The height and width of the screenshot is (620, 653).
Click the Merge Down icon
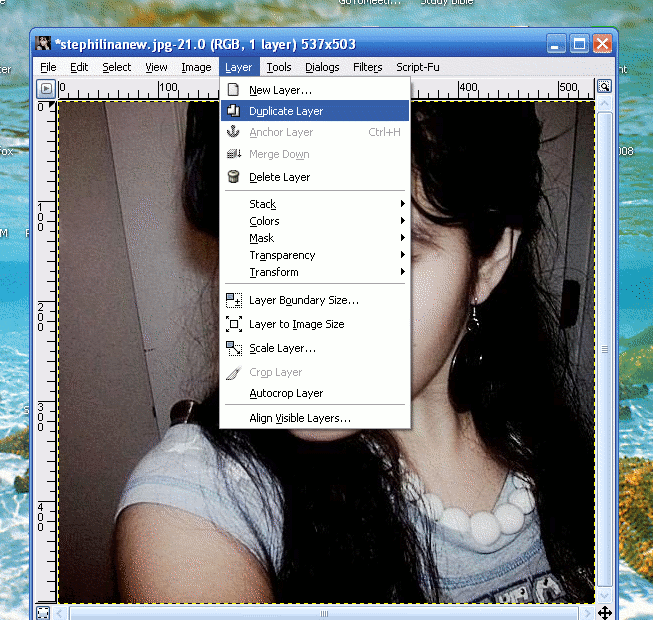[x=234, y=154]
